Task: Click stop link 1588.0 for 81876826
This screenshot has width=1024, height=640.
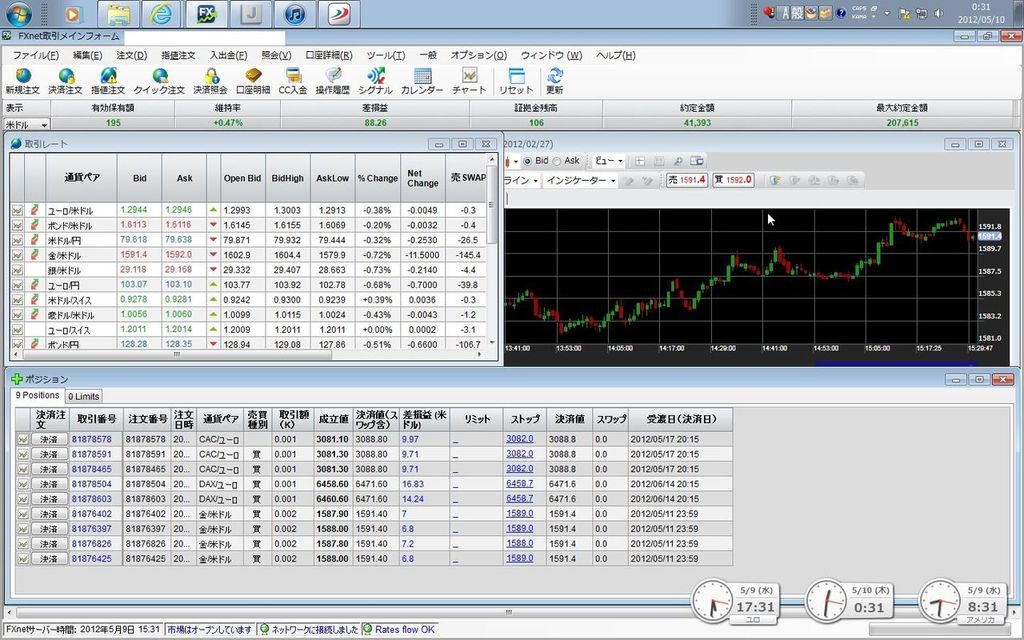Action: point(520,543)
